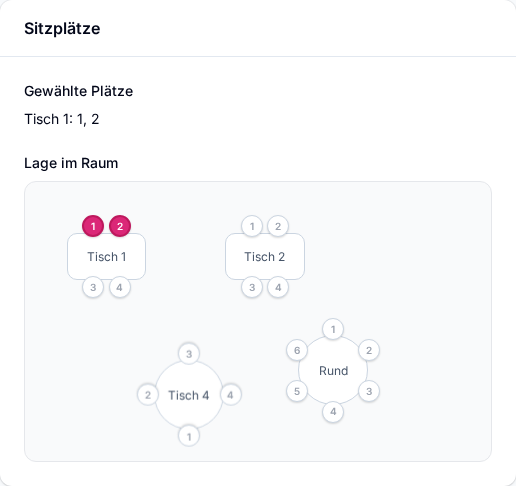The width and height of the screenshot is (516, 486).
Task: Choose seat 1 at Tisch 2
Action: coord(252,226)
